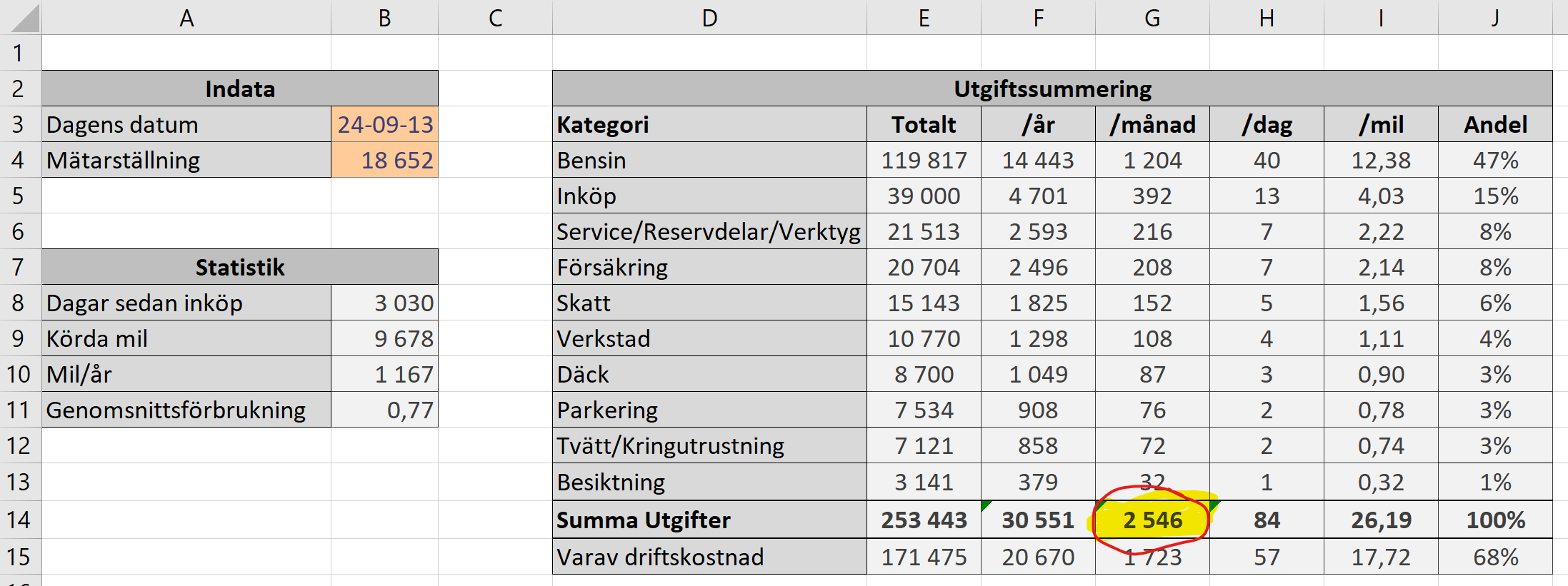Viewport: 1568px width, 586px height.
Task: Select the row 14 header
Action: 19,520
